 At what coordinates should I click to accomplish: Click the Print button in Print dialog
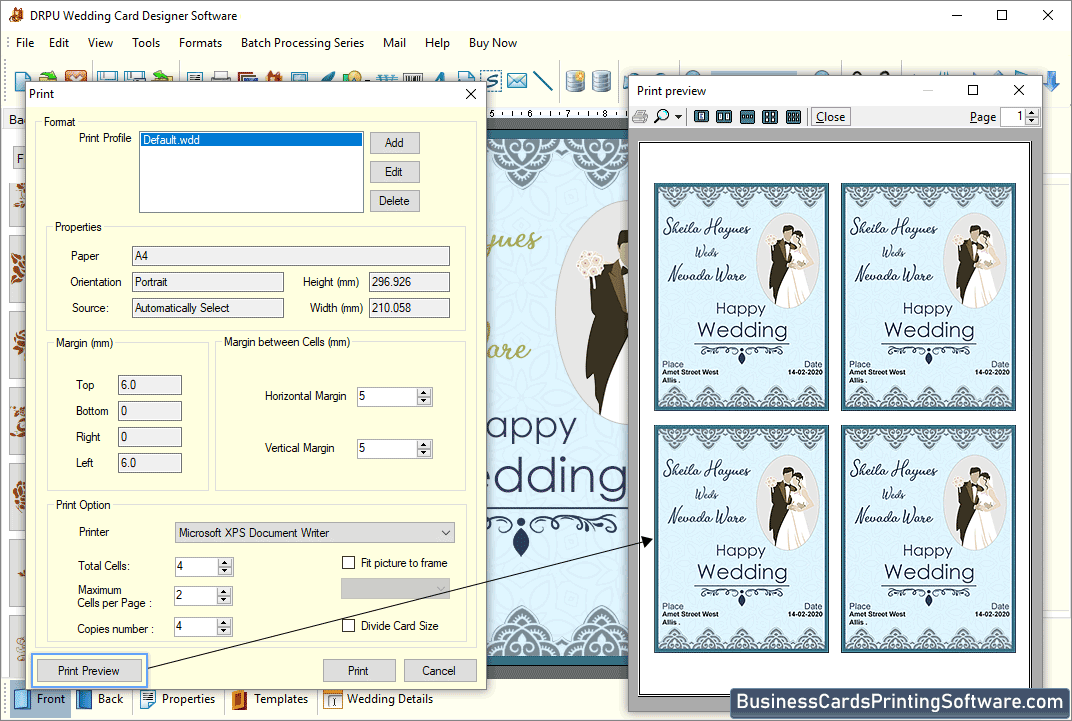359,670
